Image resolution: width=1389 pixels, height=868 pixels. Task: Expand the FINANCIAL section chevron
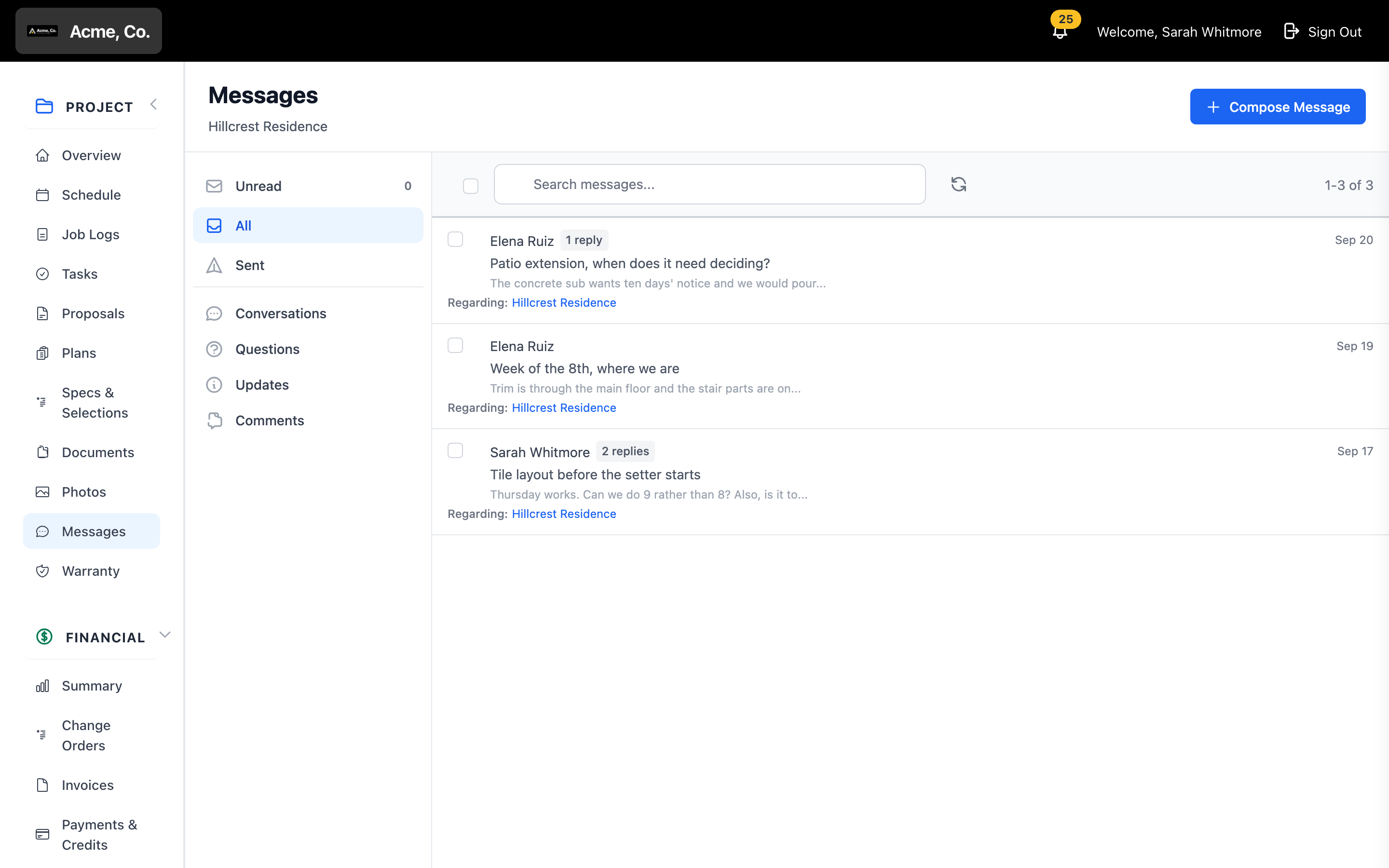point(165,635)
